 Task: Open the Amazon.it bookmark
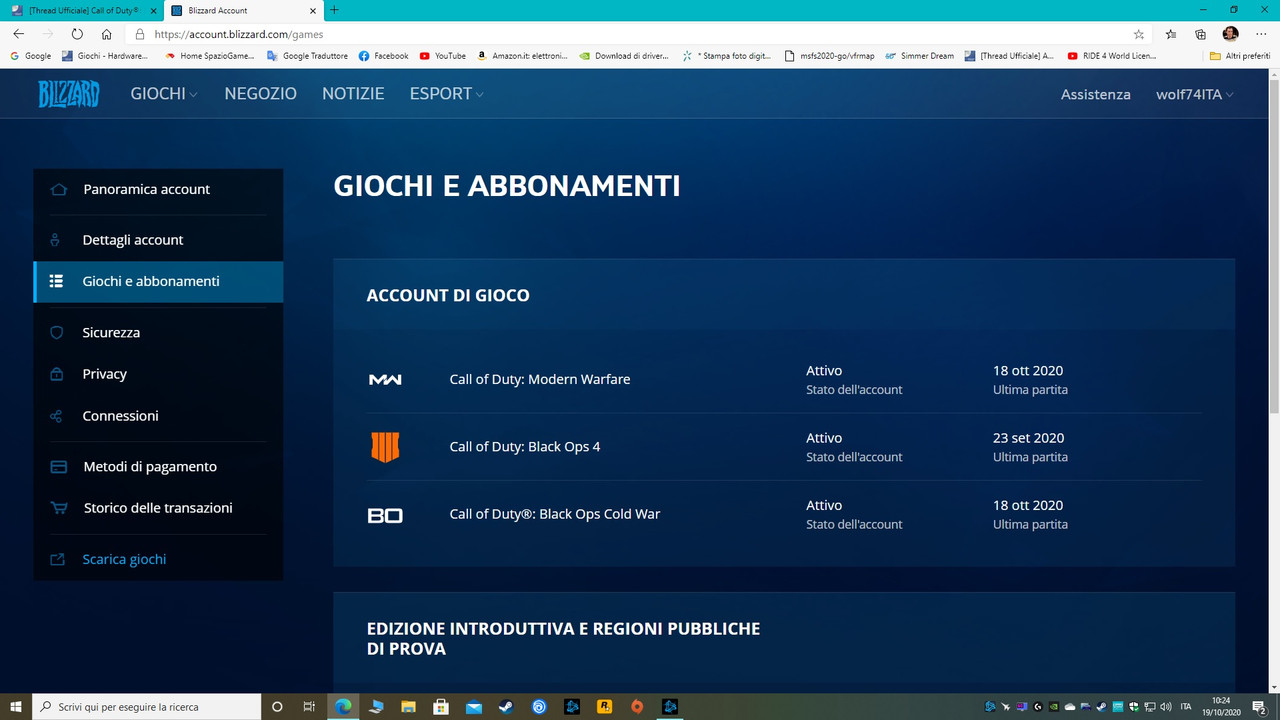(x=522, y=56)
